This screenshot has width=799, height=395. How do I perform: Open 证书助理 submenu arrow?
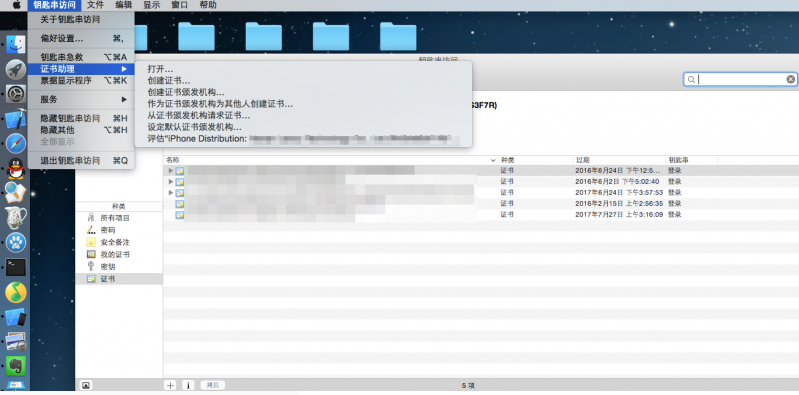124,69
